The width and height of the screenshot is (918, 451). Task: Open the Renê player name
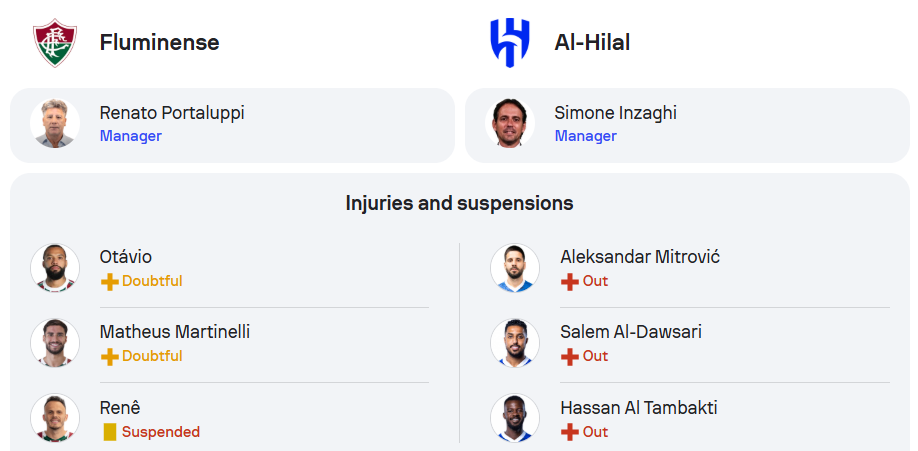[x=120, y=408]
